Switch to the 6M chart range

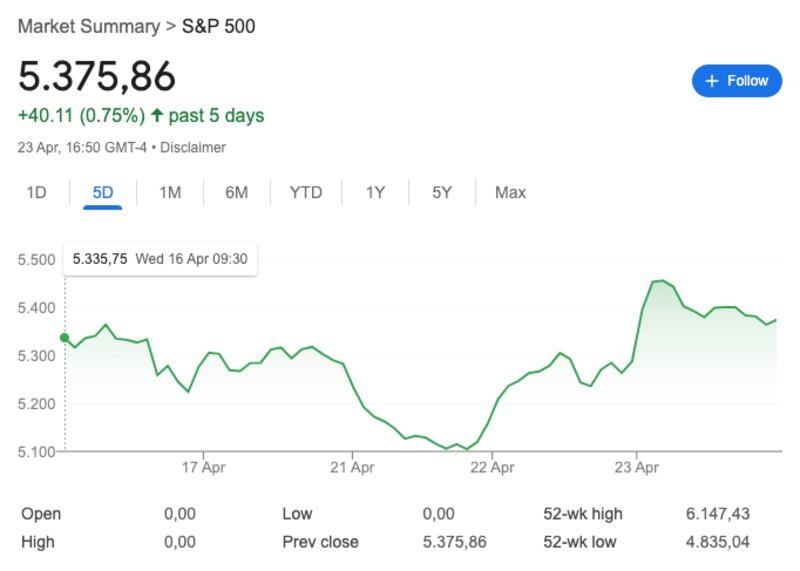pyautogui.click(x=236, y=192)
